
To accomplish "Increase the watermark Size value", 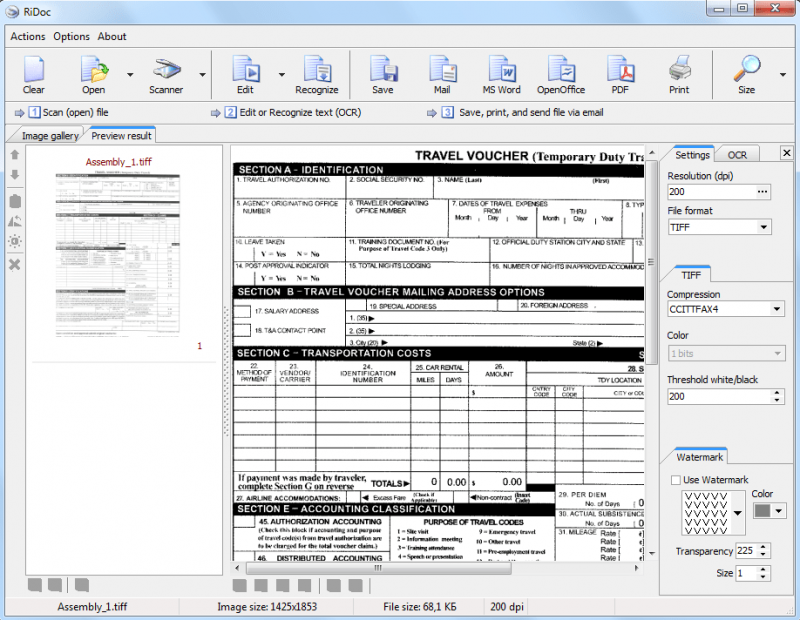I will pyautogui.click(x=763, y=570).
